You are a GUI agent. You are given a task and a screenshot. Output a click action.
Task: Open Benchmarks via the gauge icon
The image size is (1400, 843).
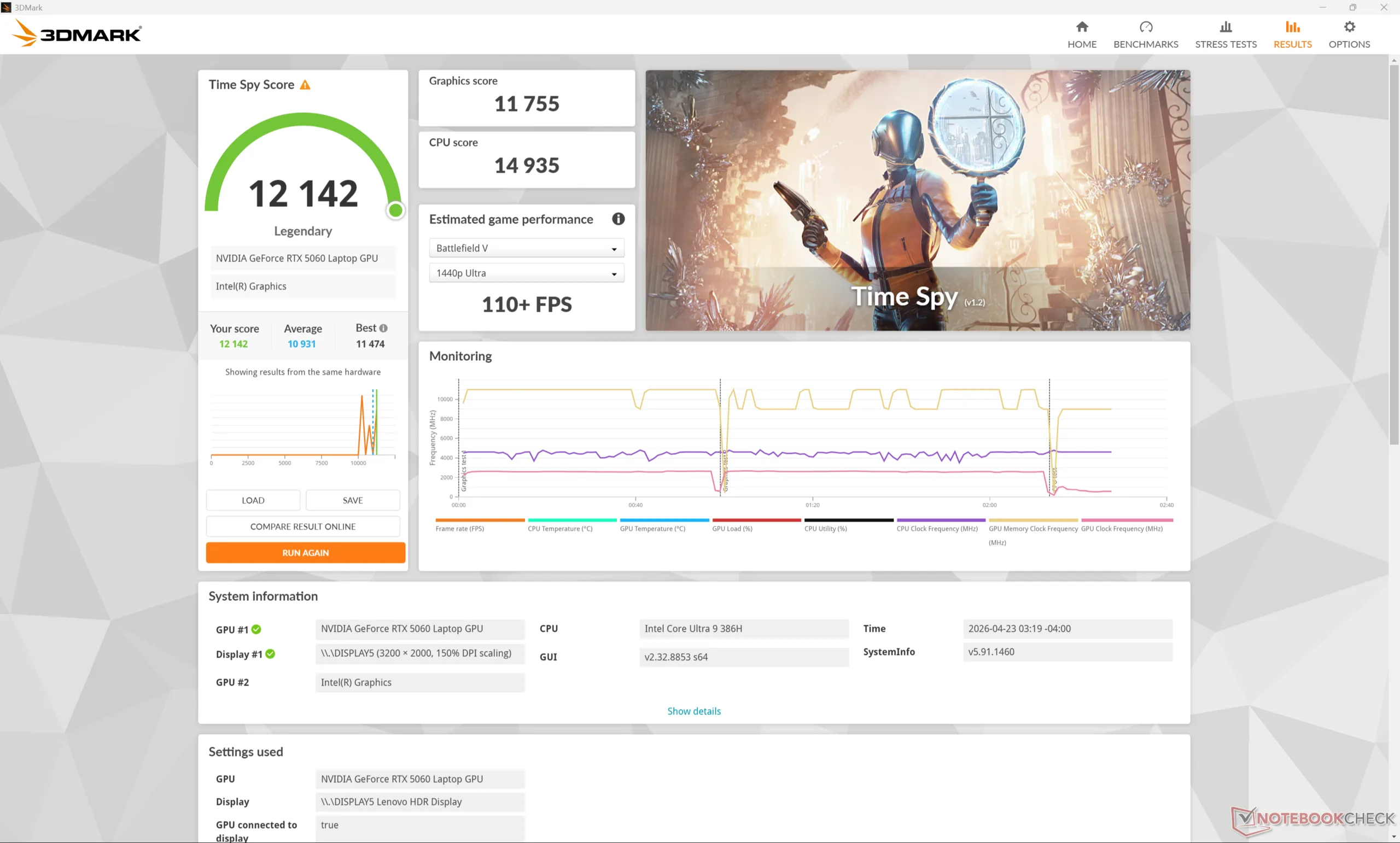(x=1146, y=27)
